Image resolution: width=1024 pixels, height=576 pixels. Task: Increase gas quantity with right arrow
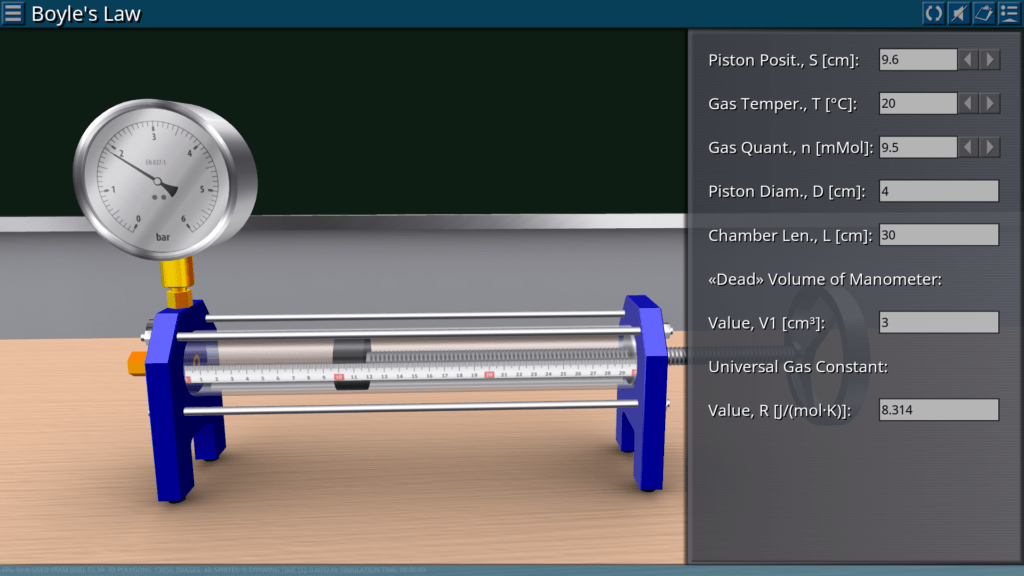pos(990,147)
